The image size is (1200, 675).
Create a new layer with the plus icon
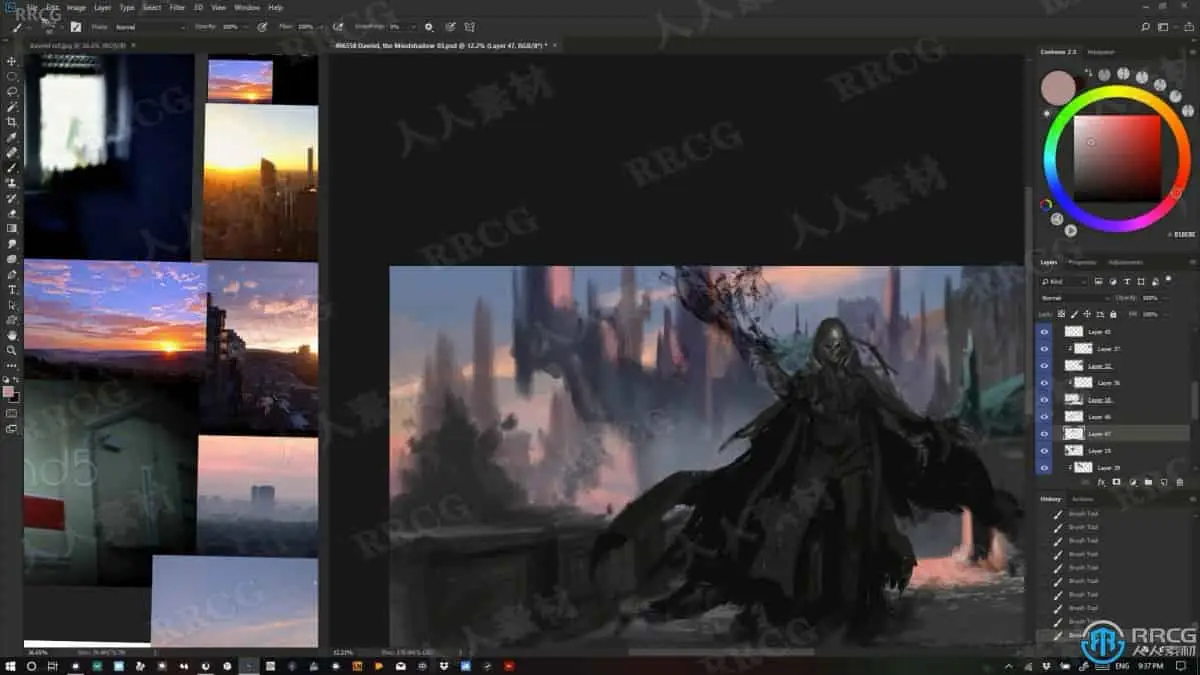click(x=1163, y=482)
